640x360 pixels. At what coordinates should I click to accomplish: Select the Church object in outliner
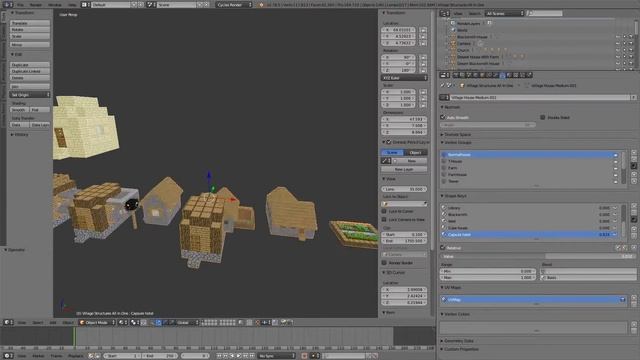tap(463, 50)
